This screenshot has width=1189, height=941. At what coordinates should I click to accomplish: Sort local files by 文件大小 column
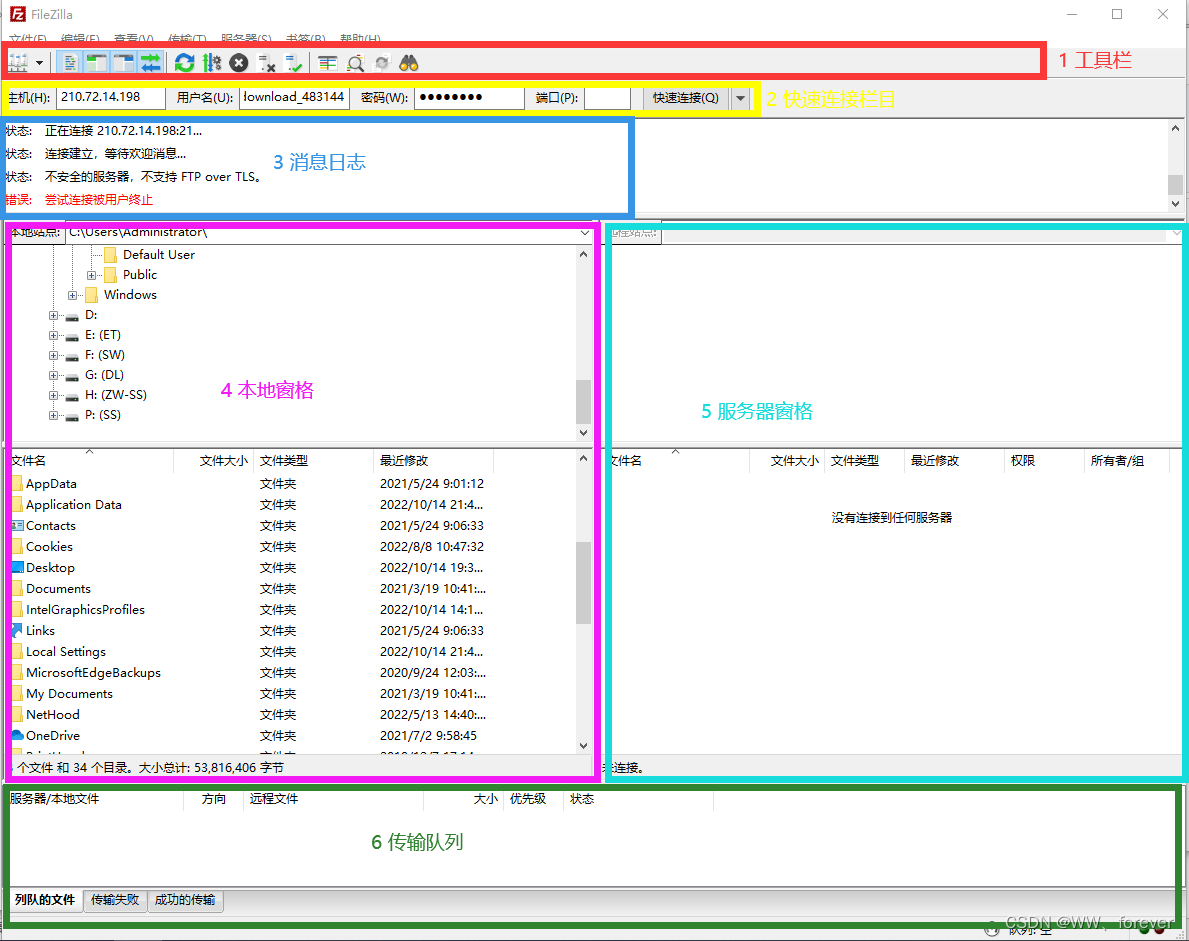point(214,460)
